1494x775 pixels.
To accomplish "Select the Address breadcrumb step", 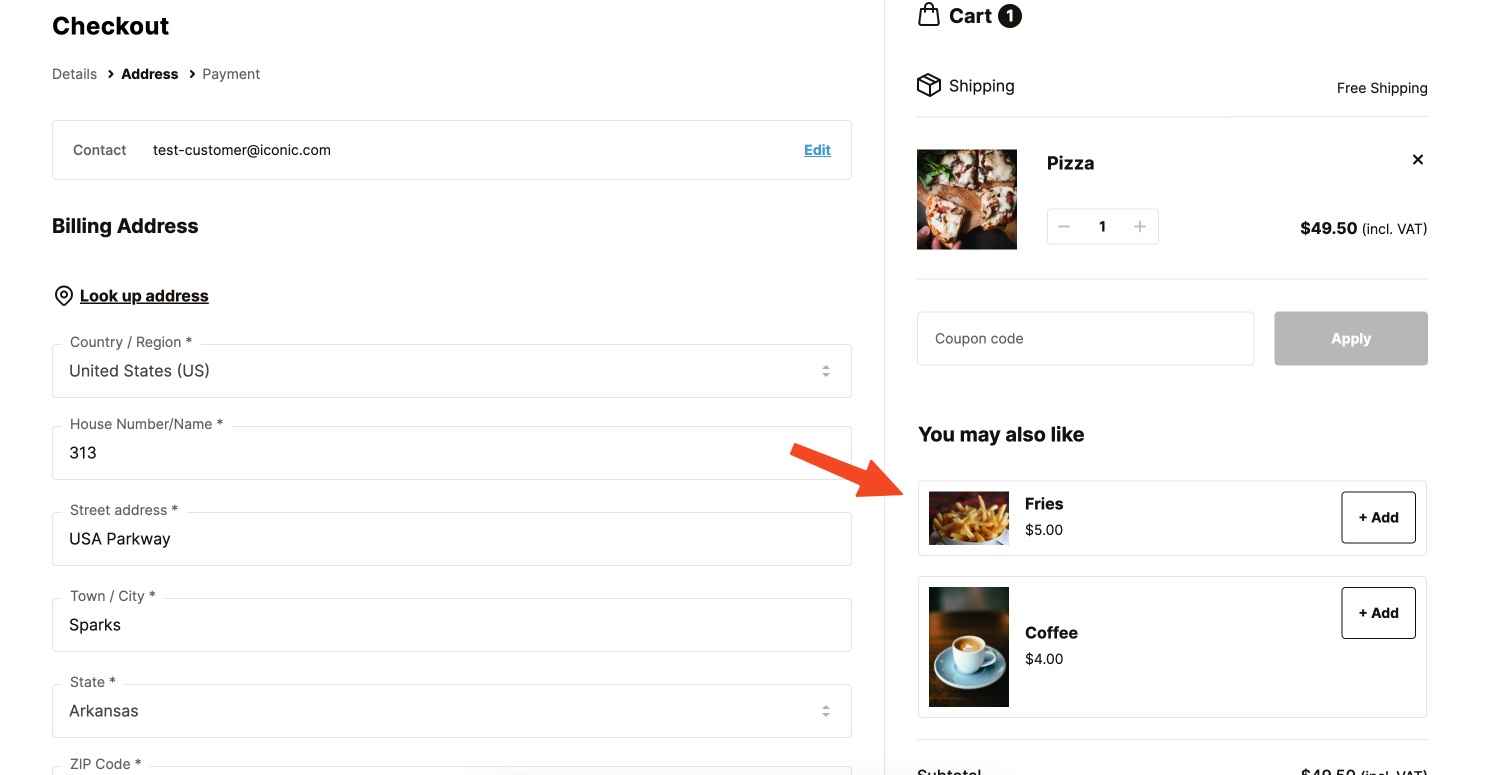I will click(x=149, y=73).
